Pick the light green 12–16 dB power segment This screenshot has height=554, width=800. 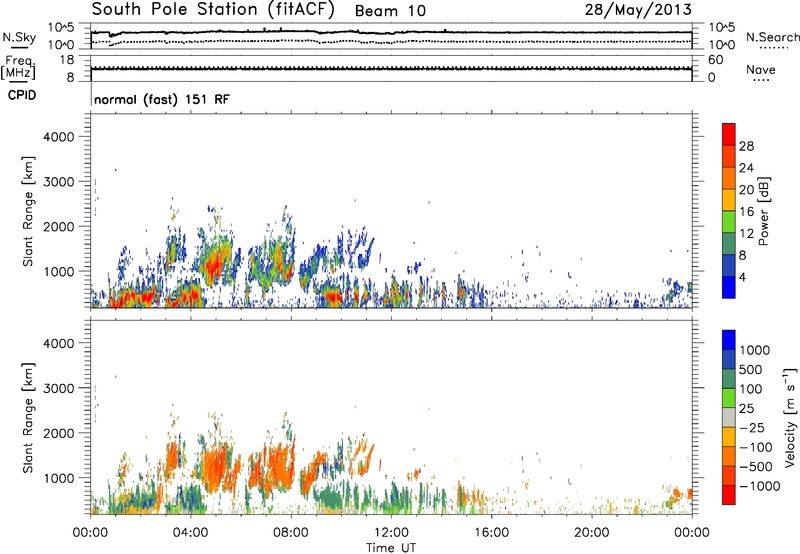(729, 221)
